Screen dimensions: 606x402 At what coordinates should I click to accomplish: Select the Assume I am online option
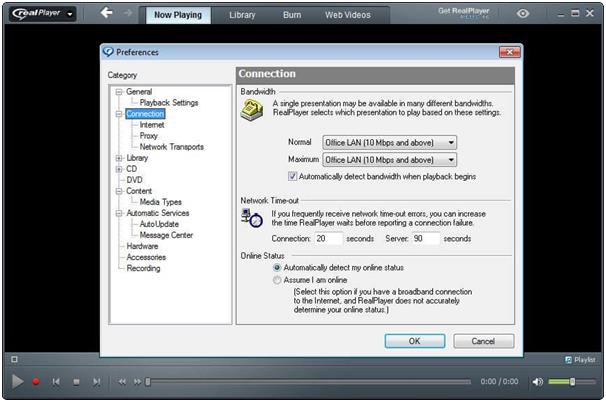click(277, 280)
